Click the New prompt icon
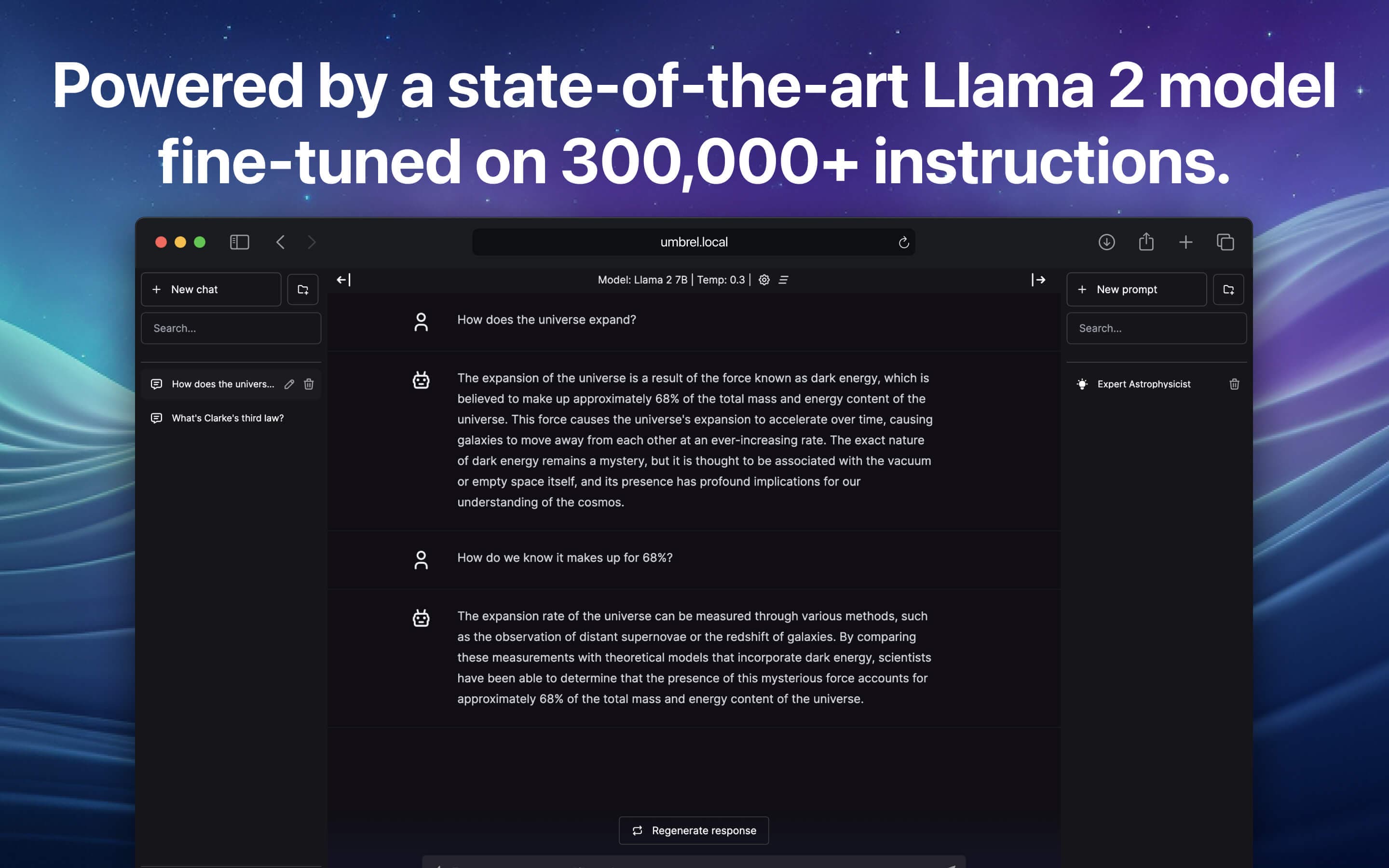 pos(1084,289)
